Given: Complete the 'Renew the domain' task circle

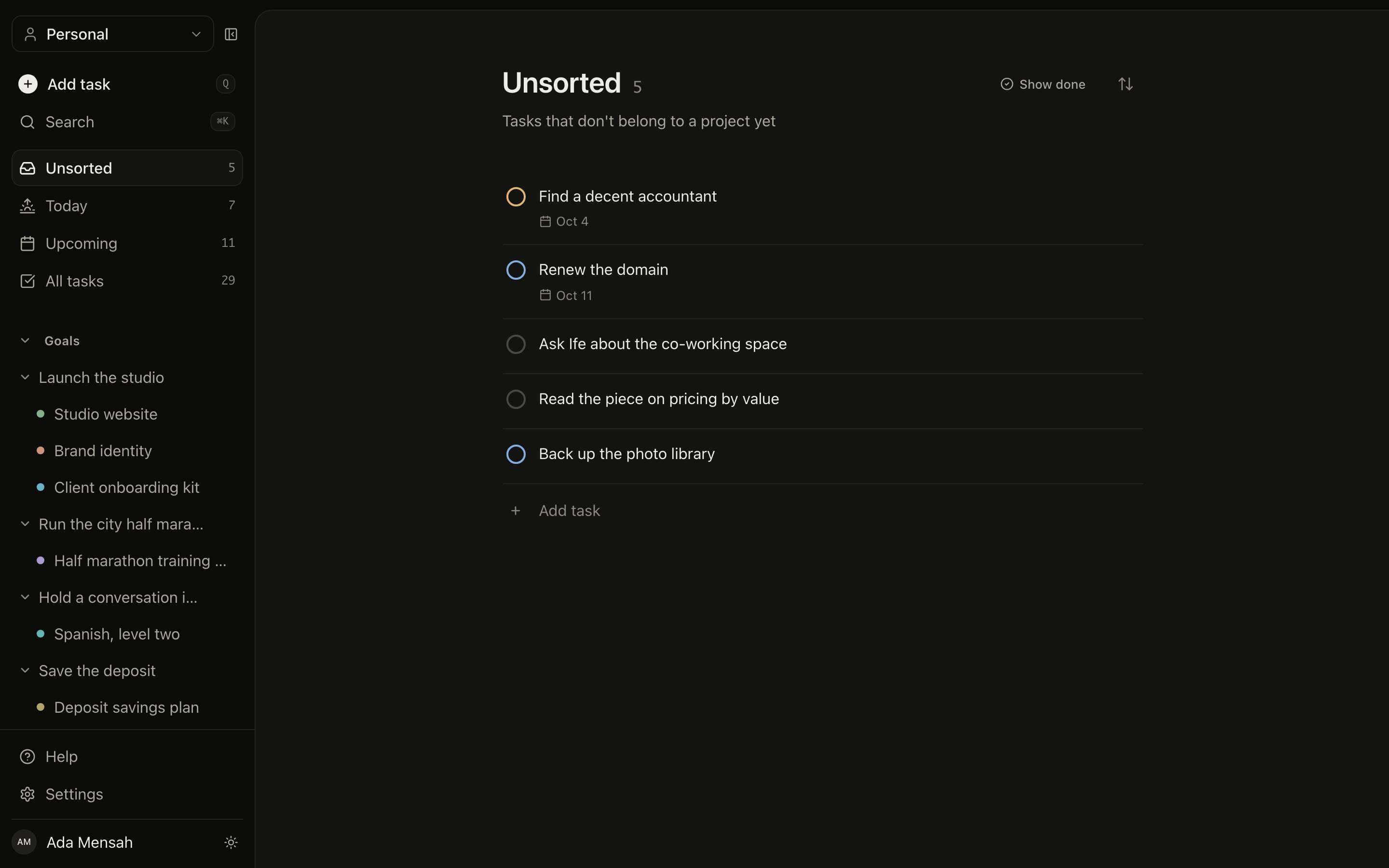Looking at the screenshot, I should [x=516, y=271].
